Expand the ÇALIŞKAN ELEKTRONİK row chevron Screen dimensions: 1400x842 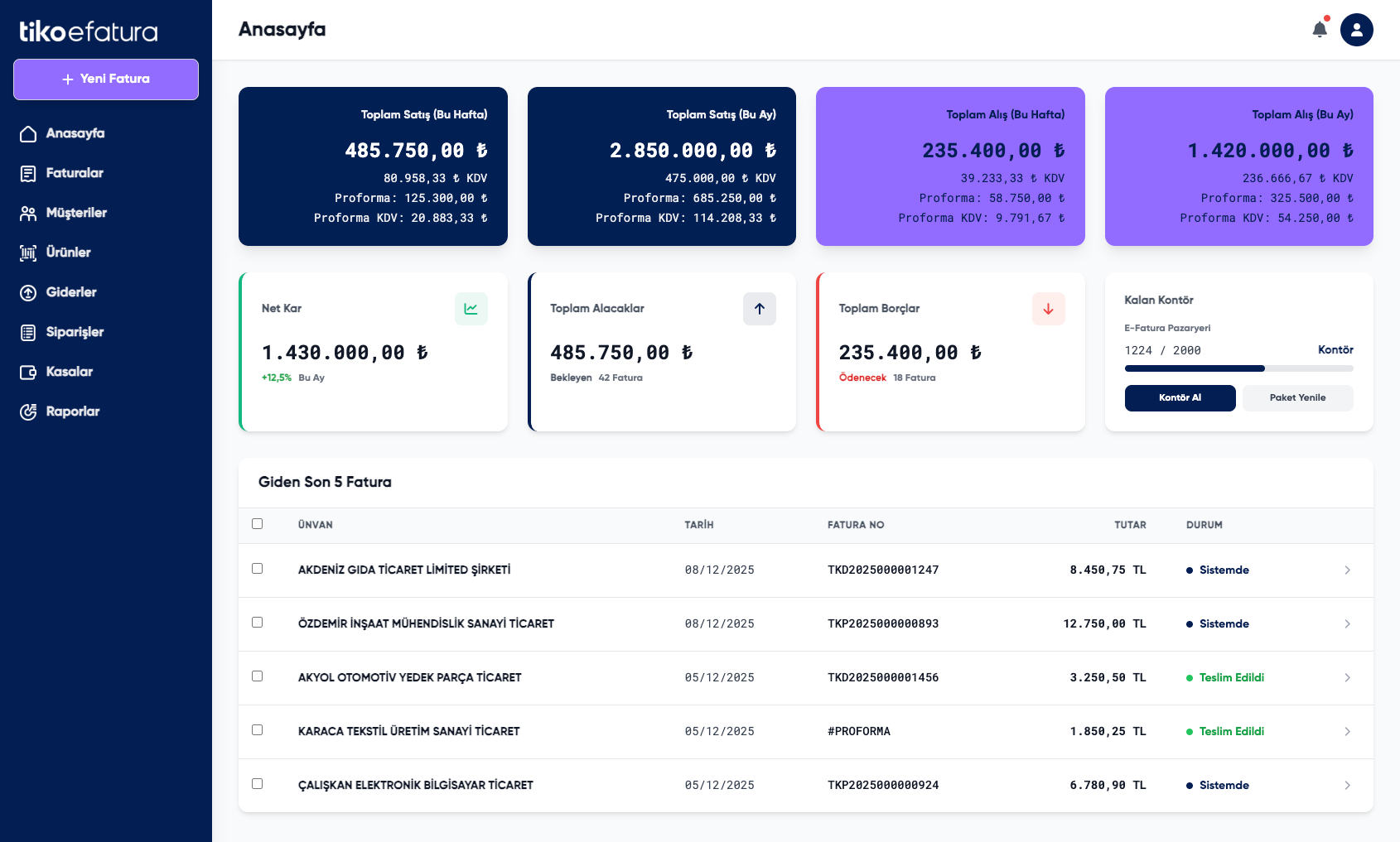point(1347,785)
